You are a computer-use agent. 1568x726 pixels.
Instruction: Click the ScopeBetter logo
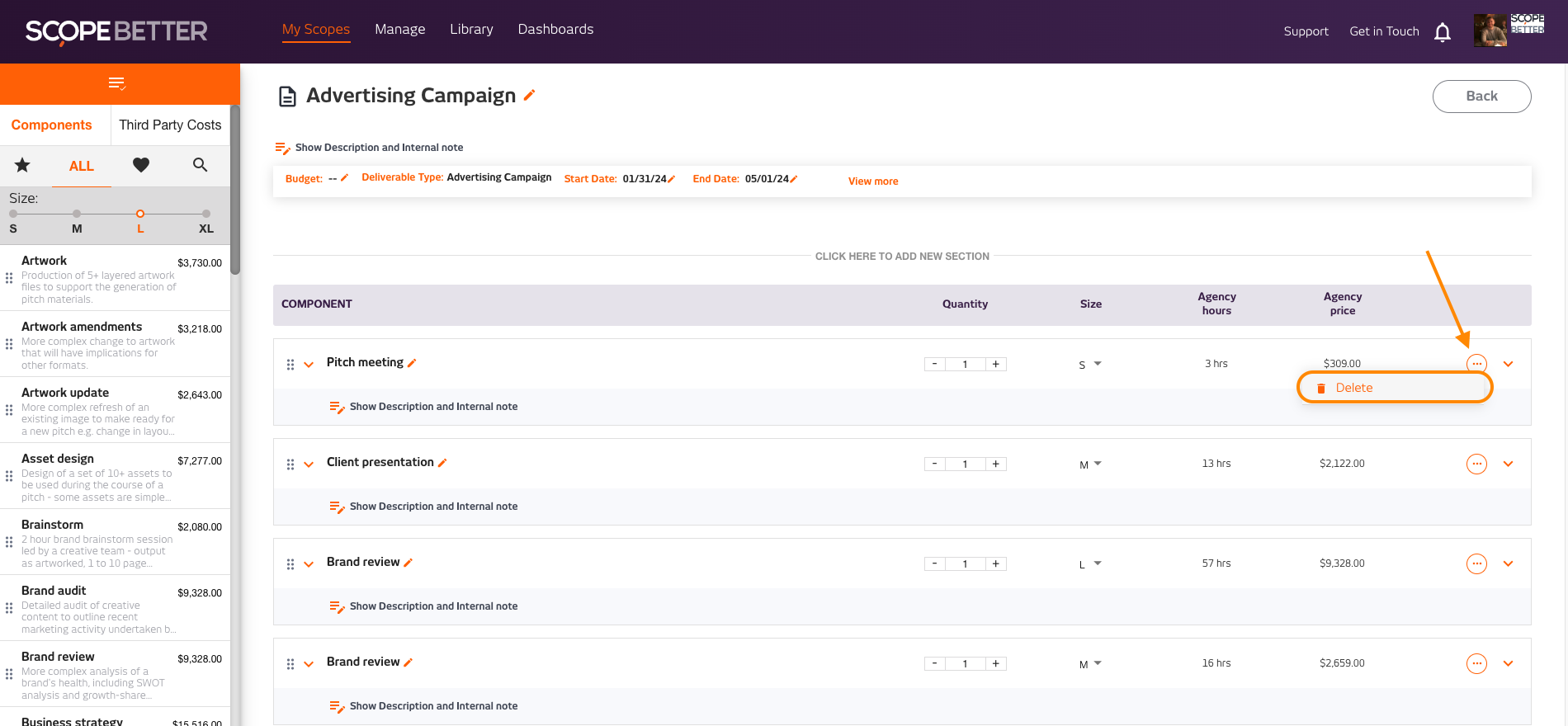(116, 31)
